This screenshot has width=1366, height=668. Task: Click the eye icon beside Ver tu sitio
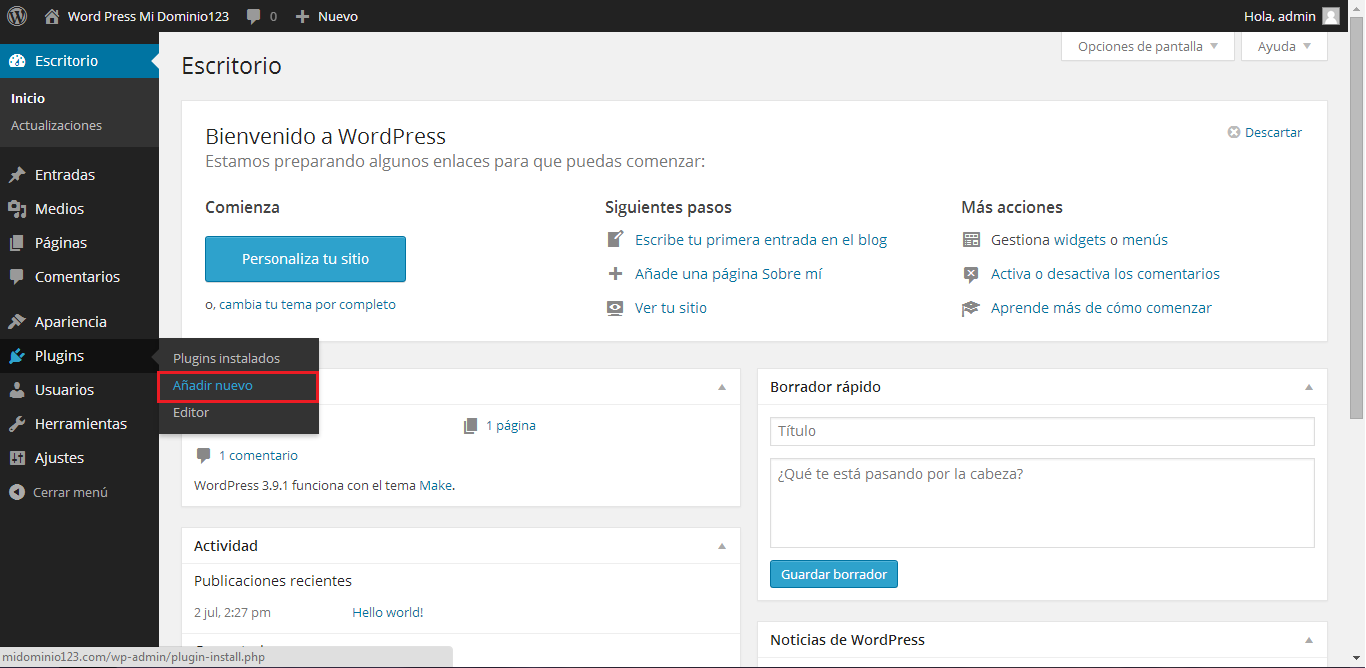point(616,308)
